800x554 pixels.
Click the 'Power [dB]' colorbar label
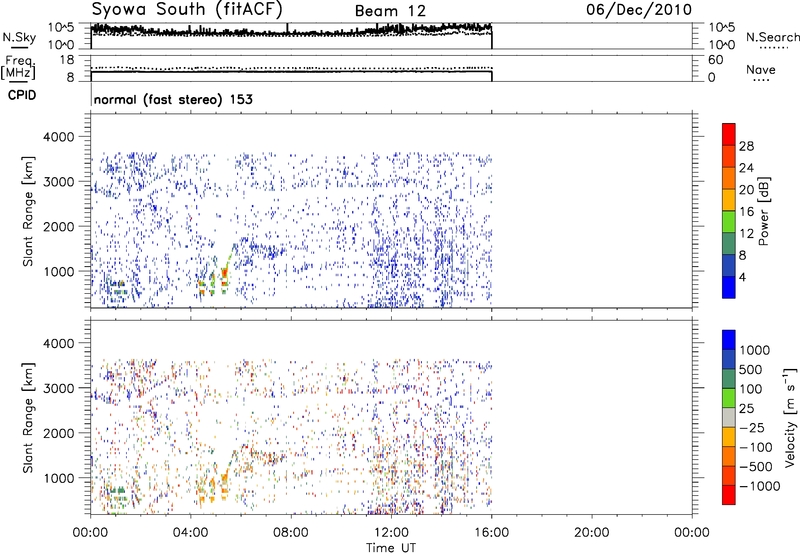tap(763, 211)
